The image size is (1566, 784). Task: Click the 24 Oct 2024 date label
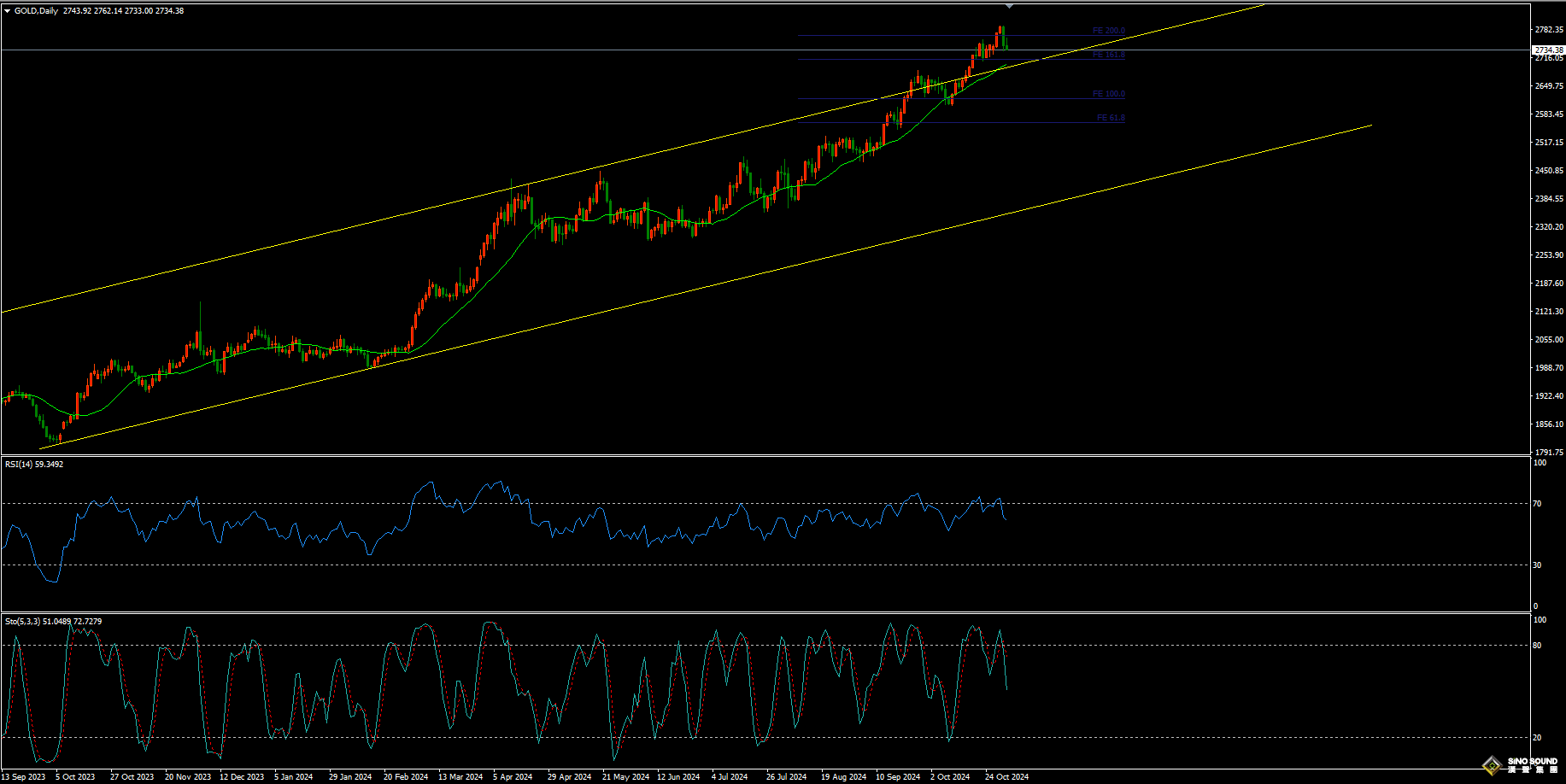pos(1006,777)
